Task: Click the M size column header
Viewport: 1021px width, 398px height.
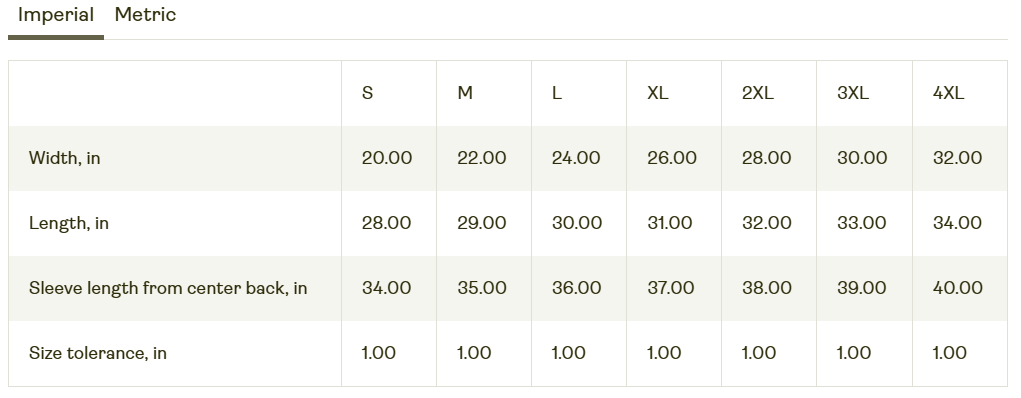Action: (465, 93)
